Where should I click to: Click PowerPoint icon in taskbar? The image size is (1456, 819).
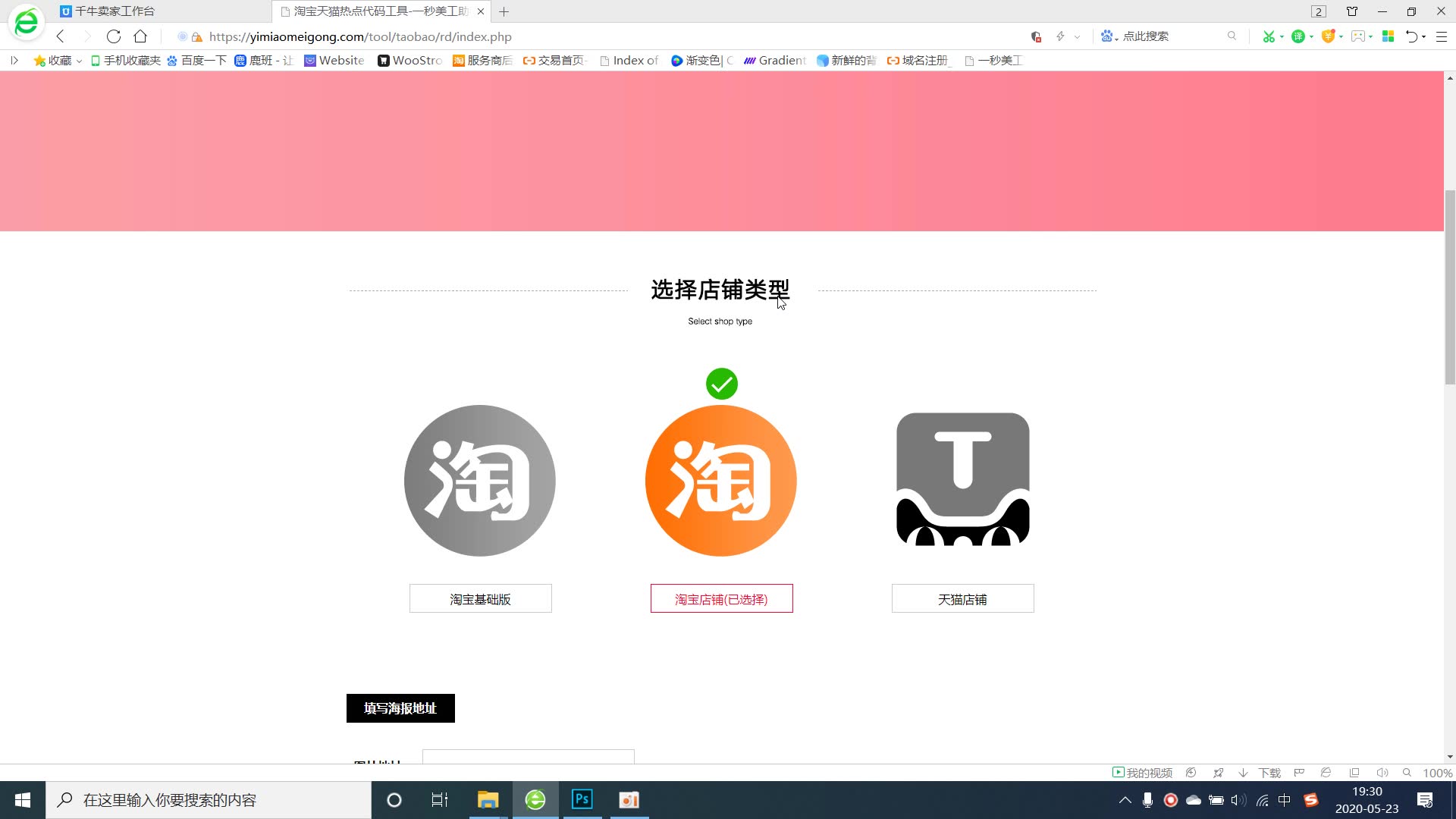(x=631, y=799)
